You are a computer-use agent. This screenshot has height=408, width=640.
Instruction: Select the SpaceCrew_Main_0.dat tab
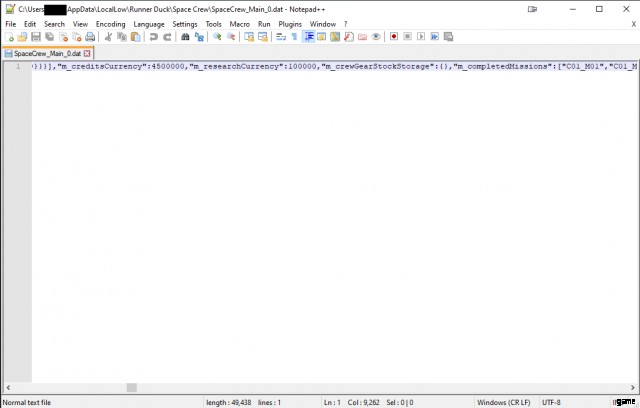45,52
